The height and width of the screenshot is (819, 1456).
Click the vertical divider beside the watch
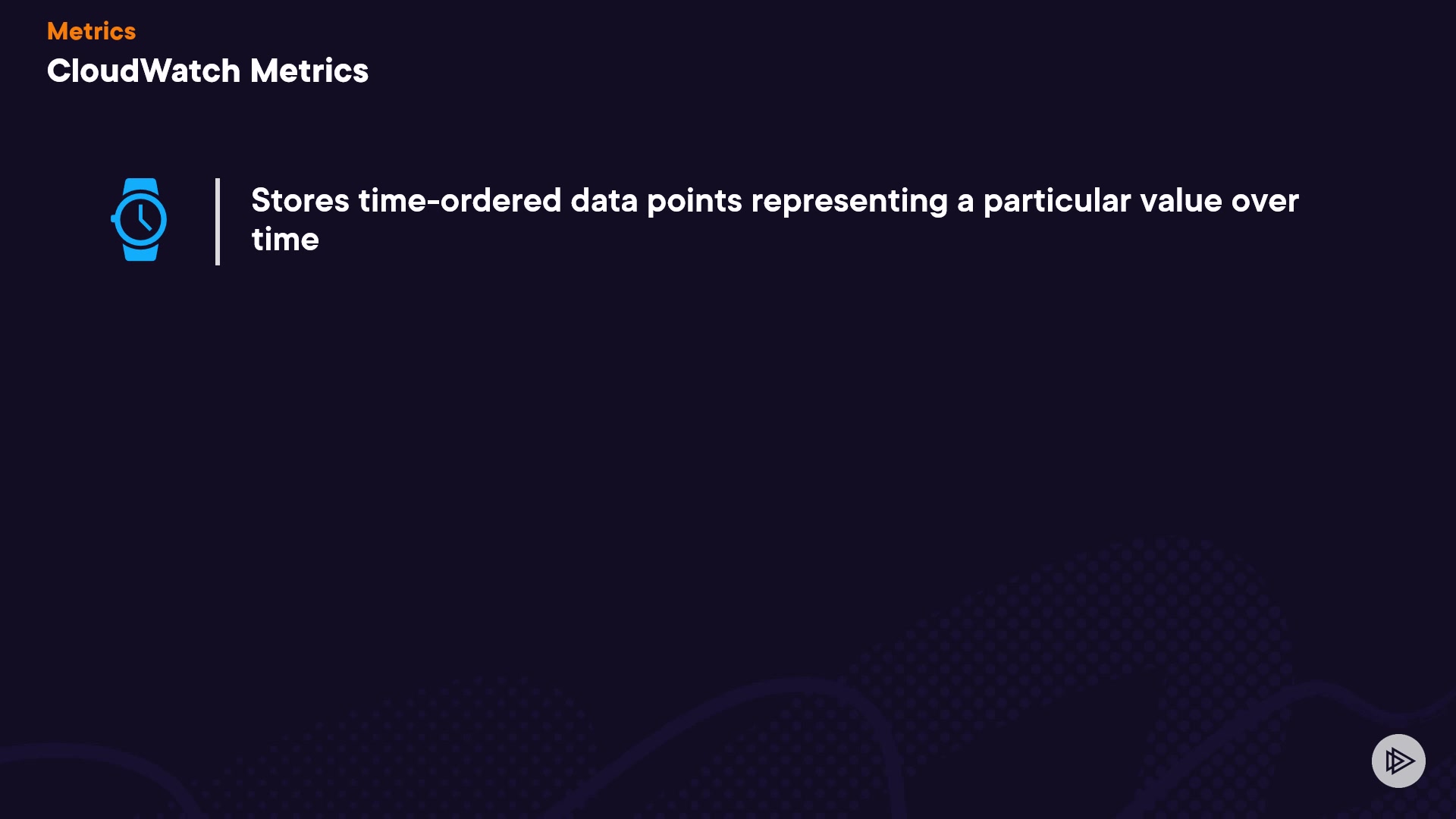[218, 221]
